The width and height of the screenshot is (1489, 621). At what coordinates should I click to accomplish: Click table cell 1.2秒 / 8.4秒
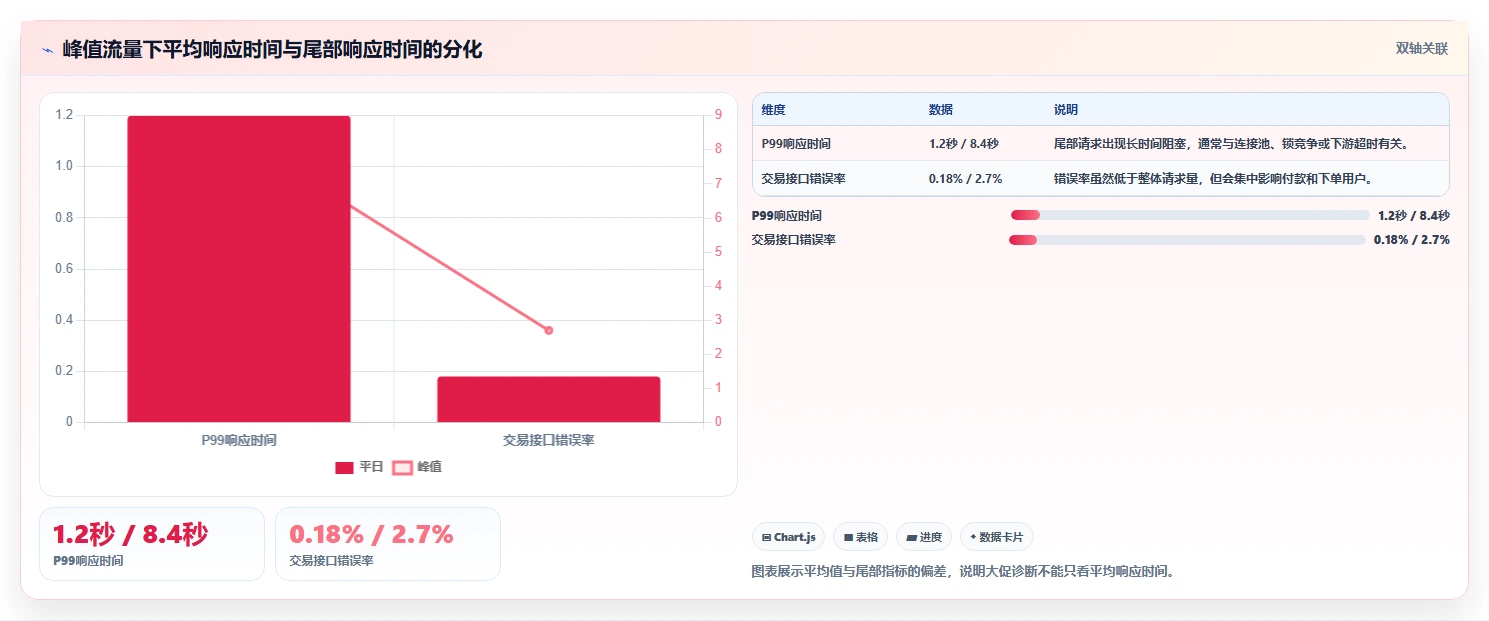[x=964, y=144]
